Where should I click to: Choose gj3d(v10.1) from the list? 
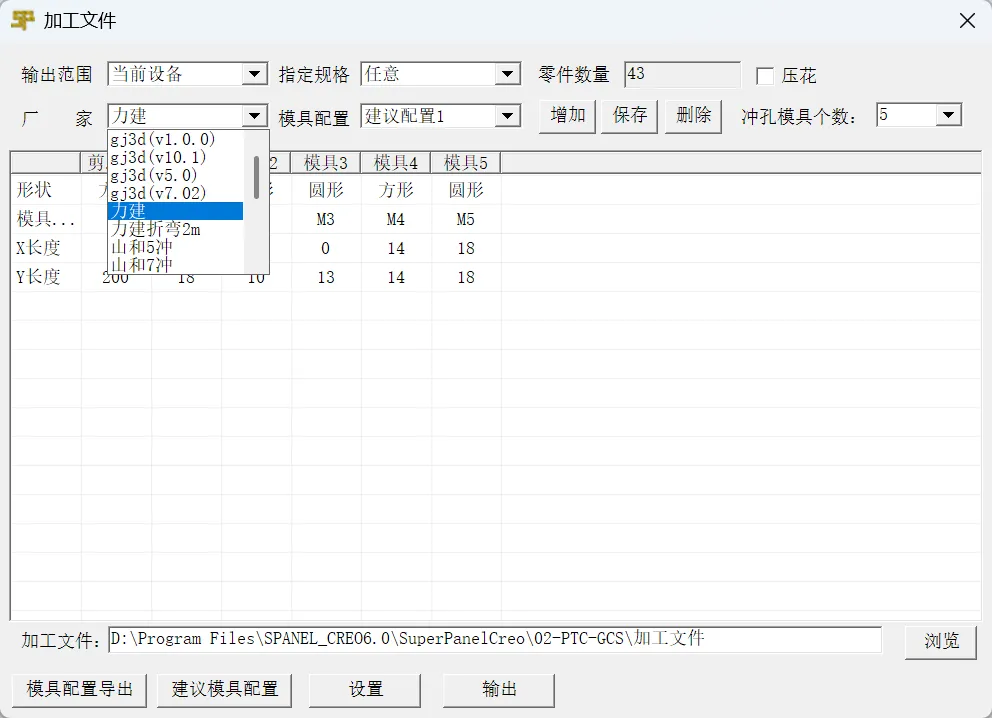[175, 157]
